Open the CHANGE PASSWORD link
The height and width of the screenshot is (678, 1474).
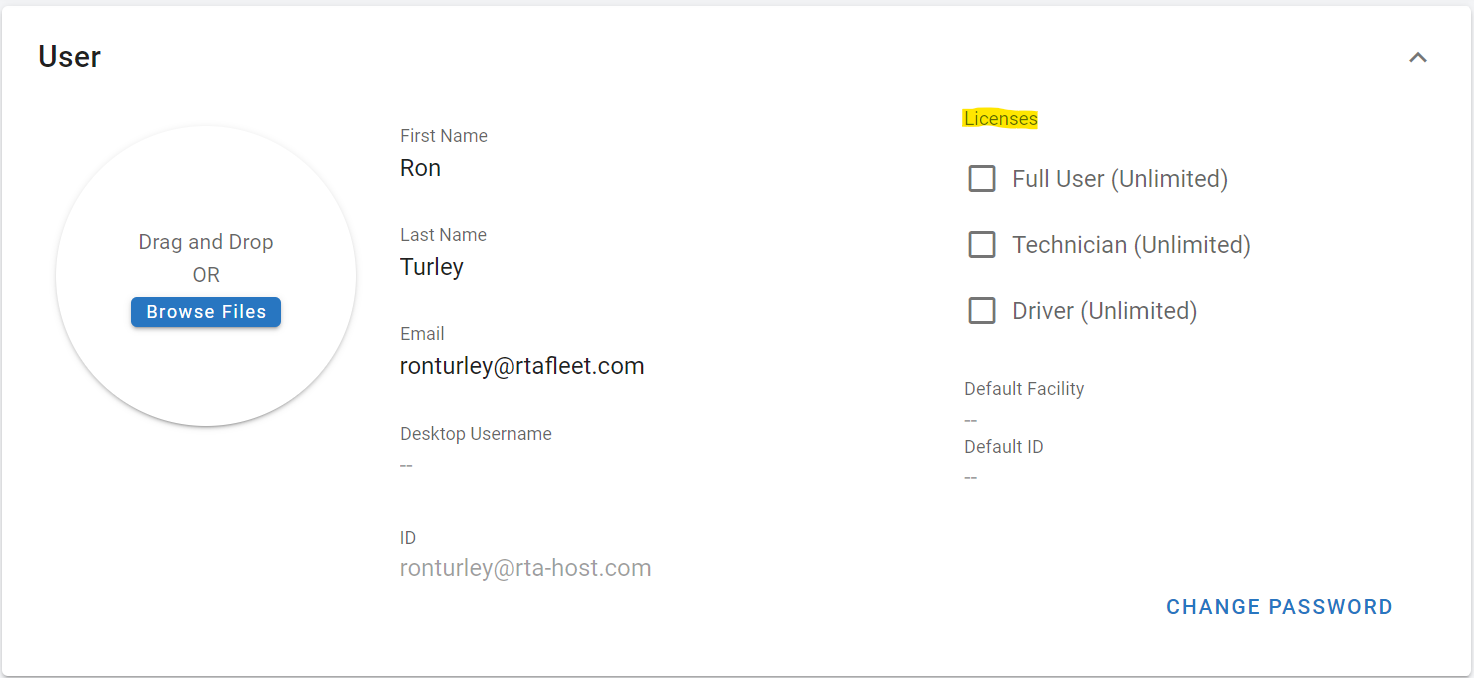1279,607
